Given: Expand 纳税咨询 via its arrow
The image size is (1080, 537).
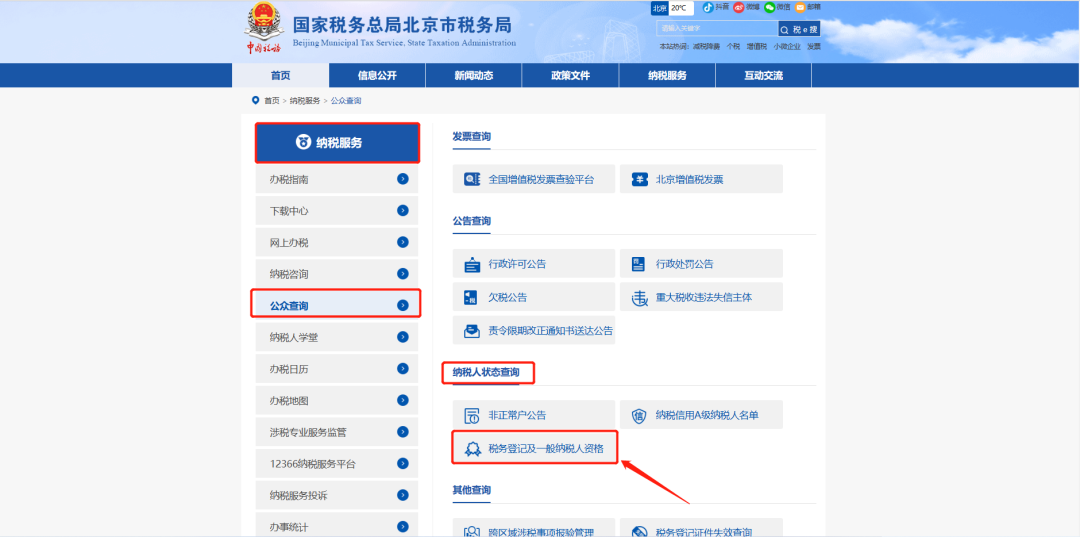Looking at the screenshot, I should [403, 274].
